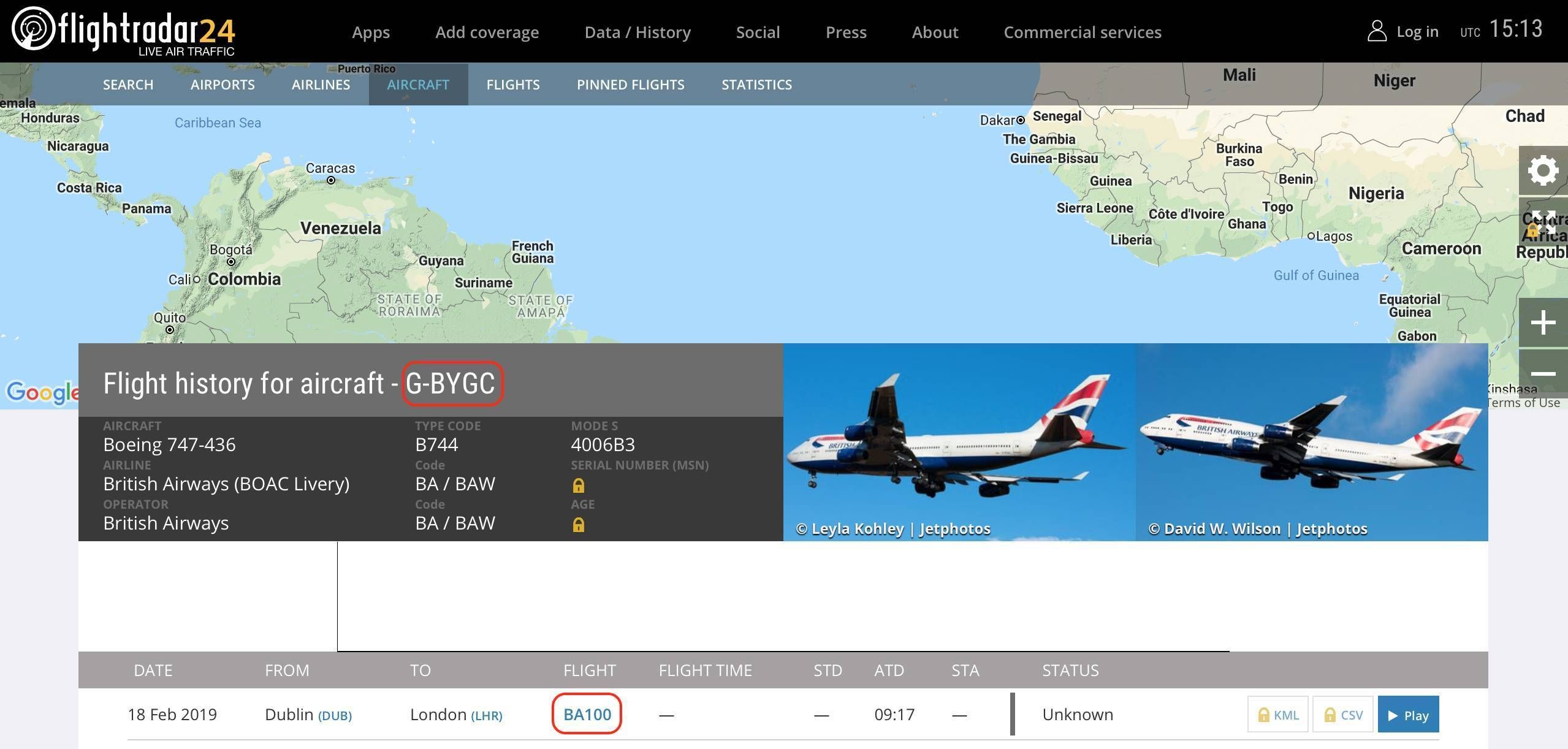Click the Age lock icon
1568x749 pixels.
pos(578,525)
